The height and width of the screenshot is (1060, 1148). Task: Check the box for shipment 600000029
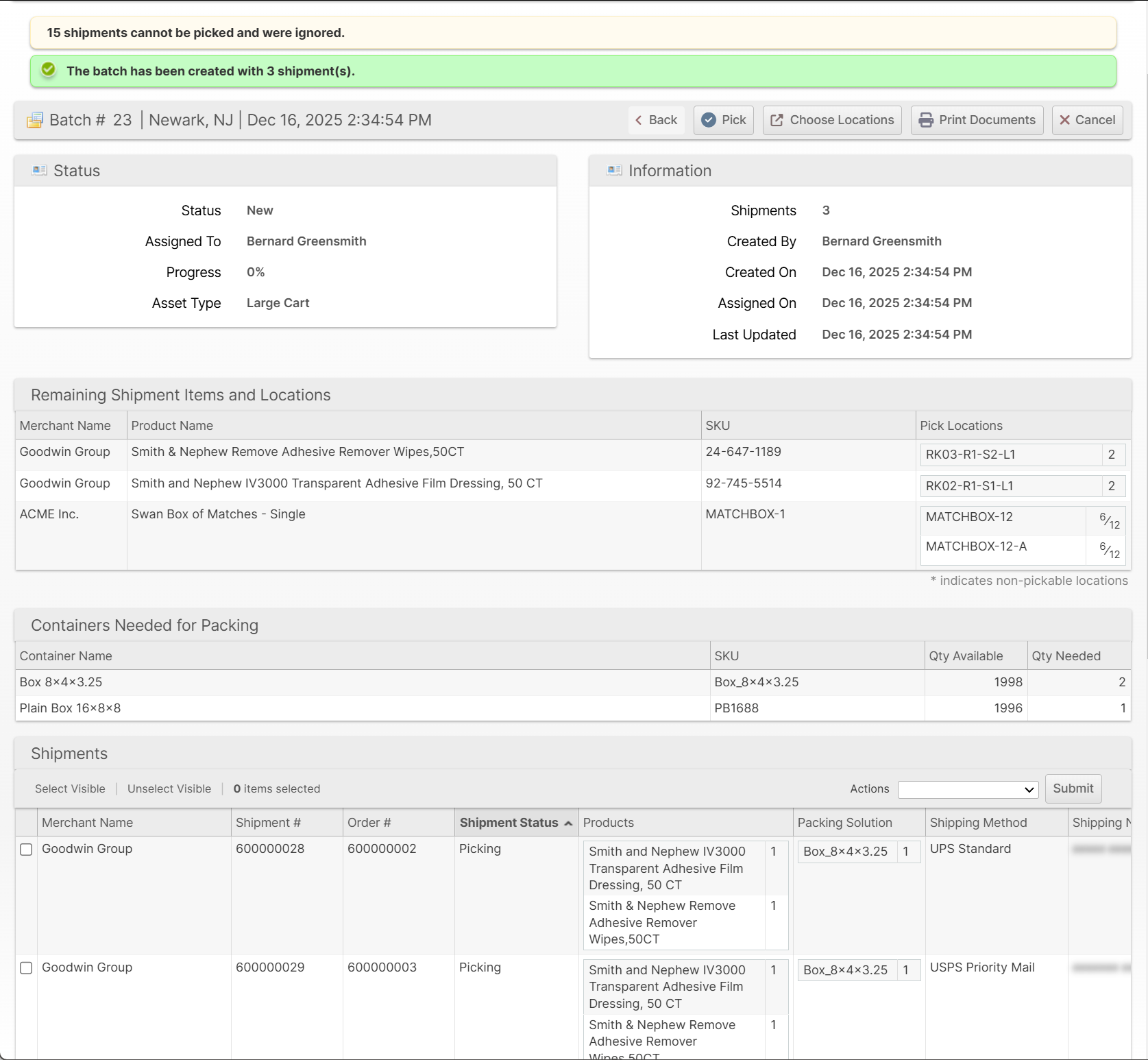coord(26,968)
